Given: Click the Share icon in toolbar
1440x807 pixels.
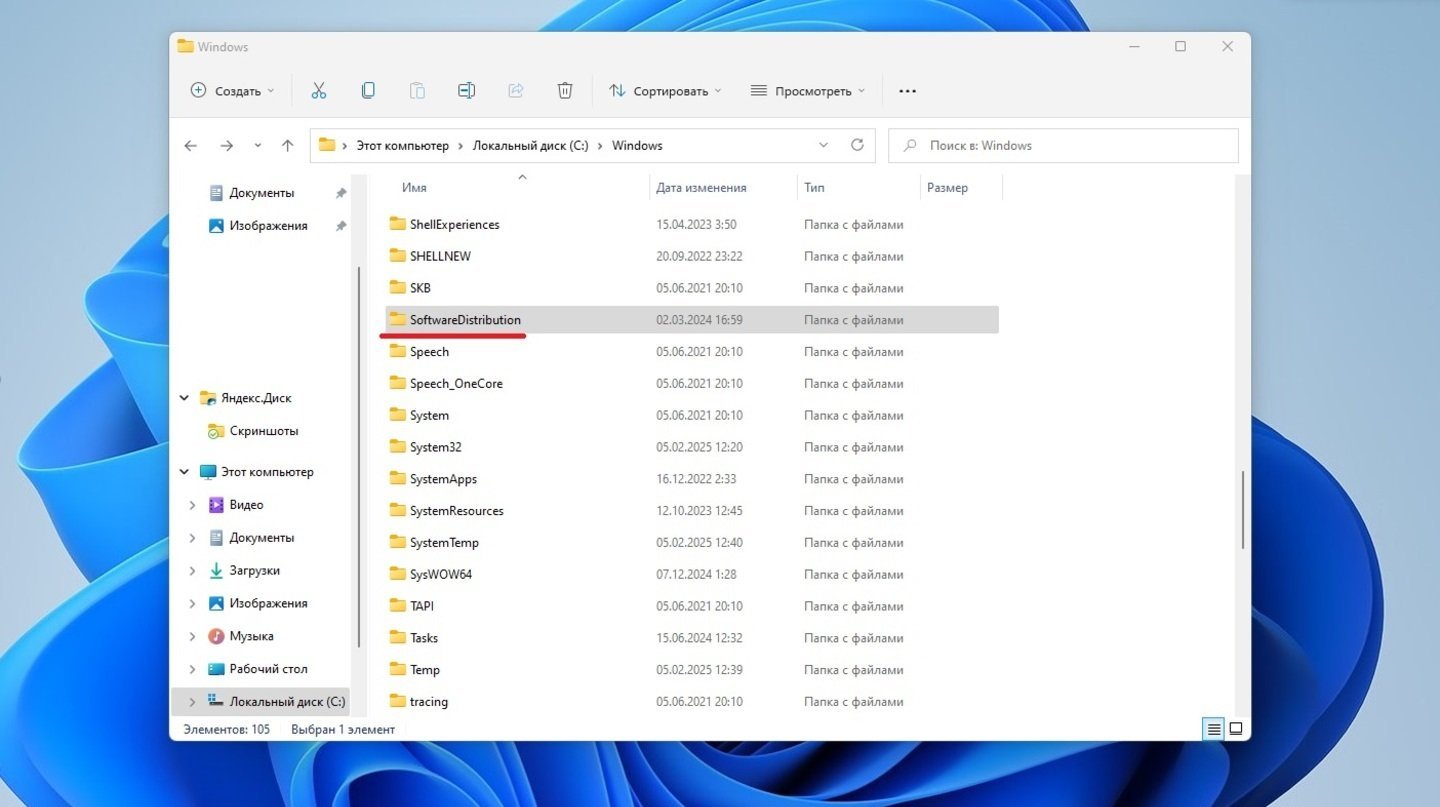Looking at the screenshot, I should point(516,91).
